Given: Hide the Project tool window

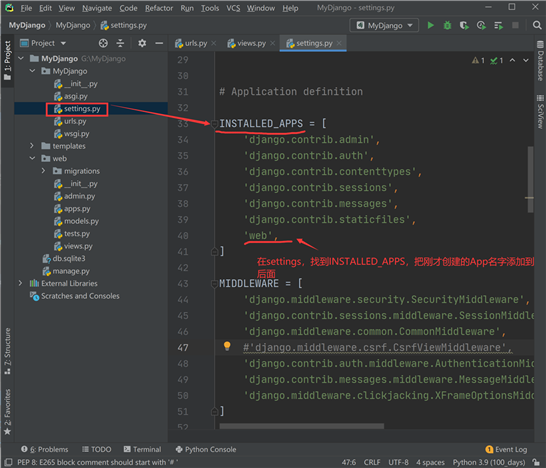Looking at the screenshot, I should coord(159,43).
